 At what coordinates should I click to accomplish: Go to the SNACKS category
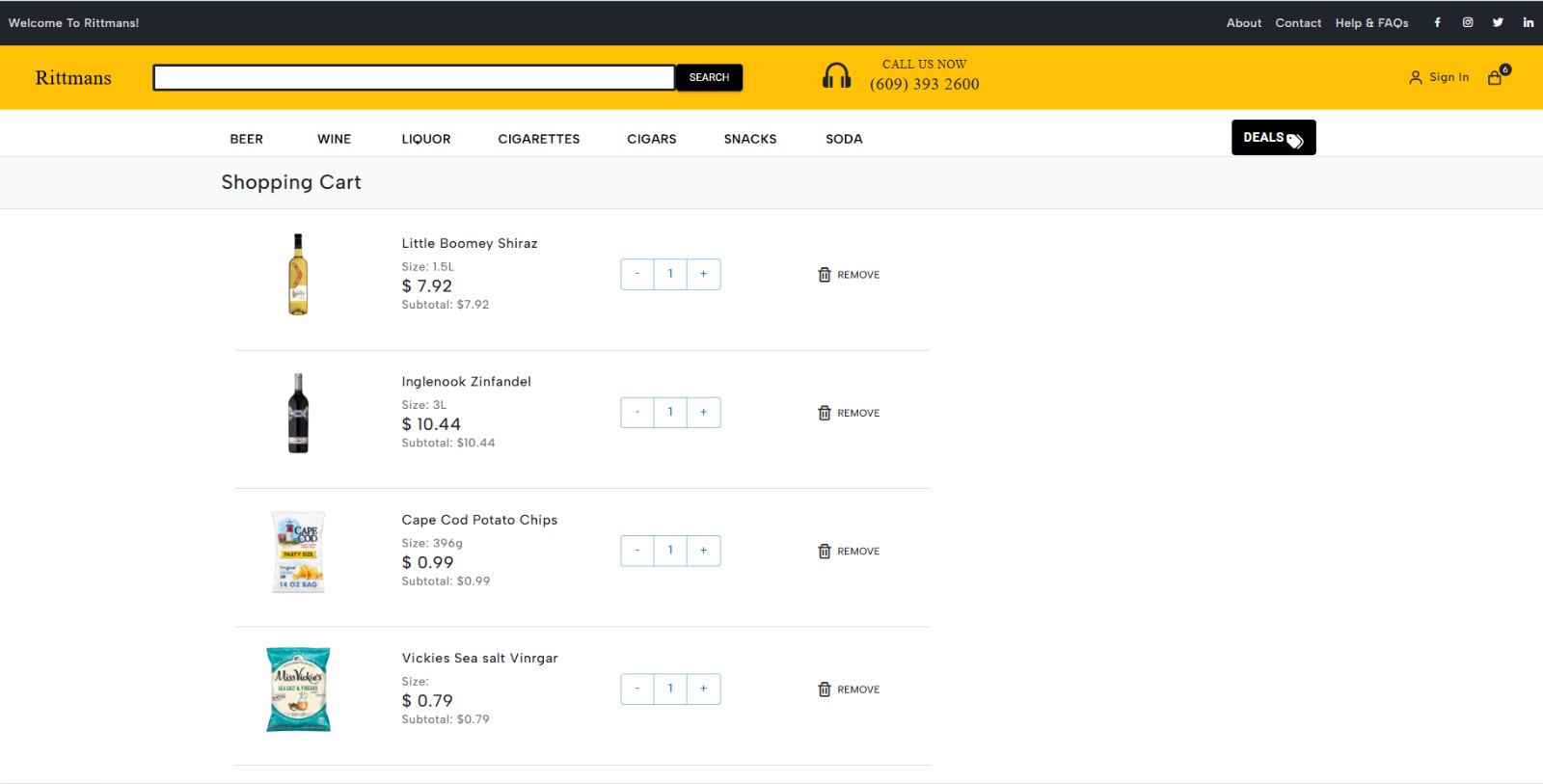coord(749,139)
